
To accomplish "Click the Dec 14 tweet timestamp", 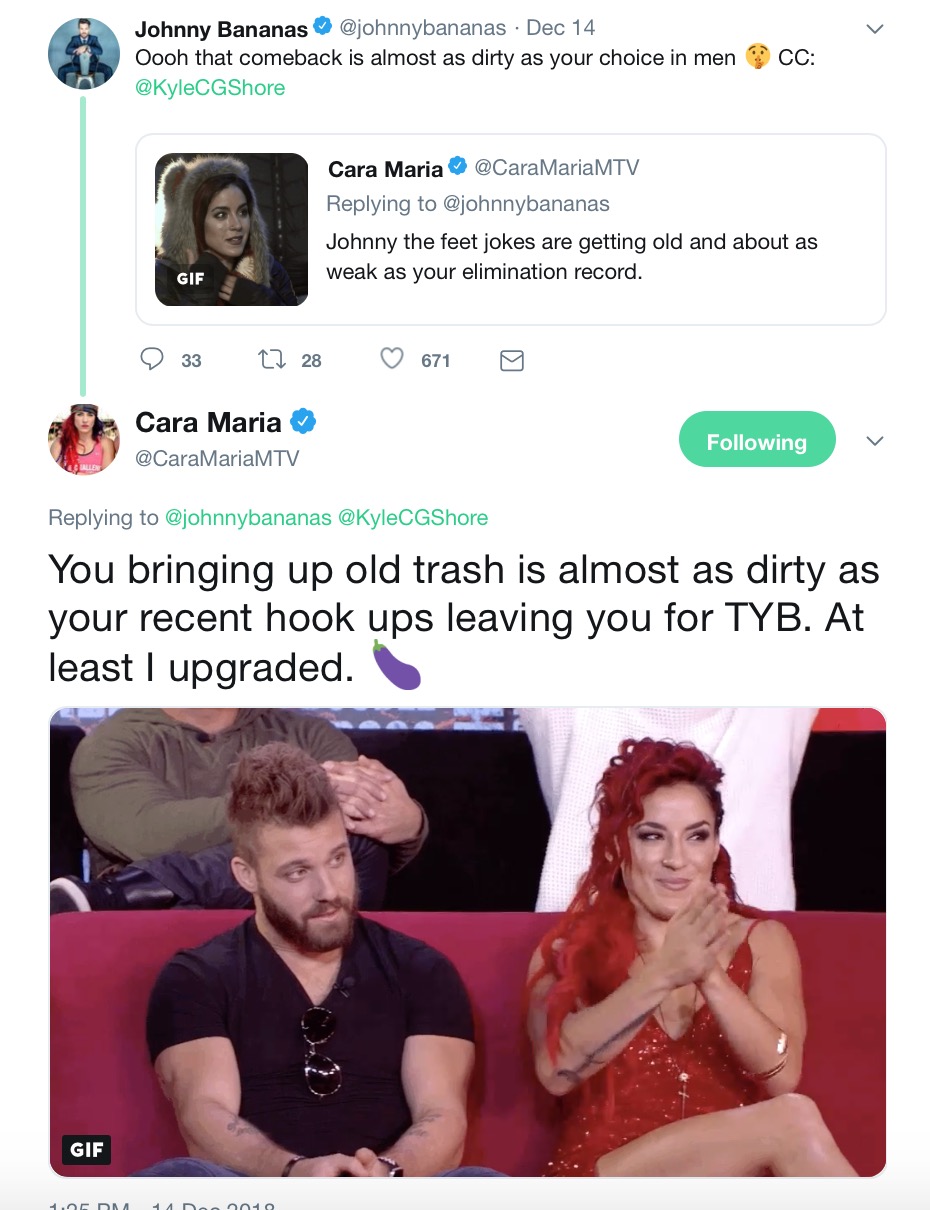I will click(x=560, y=28).
